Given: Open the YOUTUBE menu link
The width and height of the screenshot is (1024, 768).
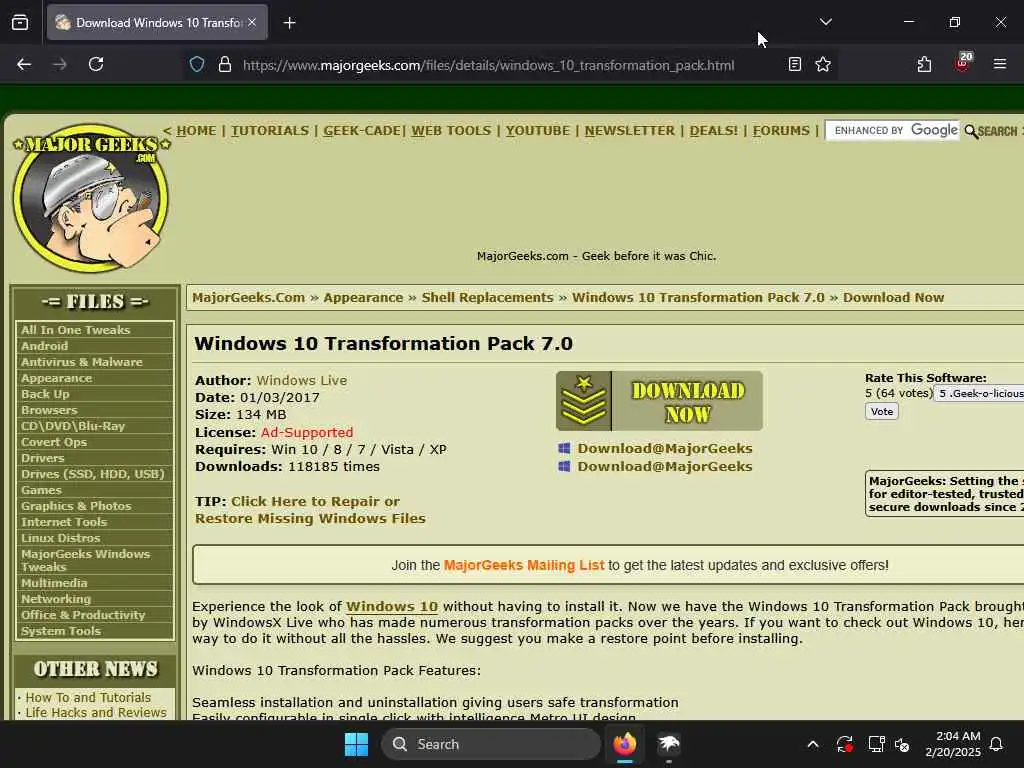Looking at the screenshot, I should click(x=537, y=131).
